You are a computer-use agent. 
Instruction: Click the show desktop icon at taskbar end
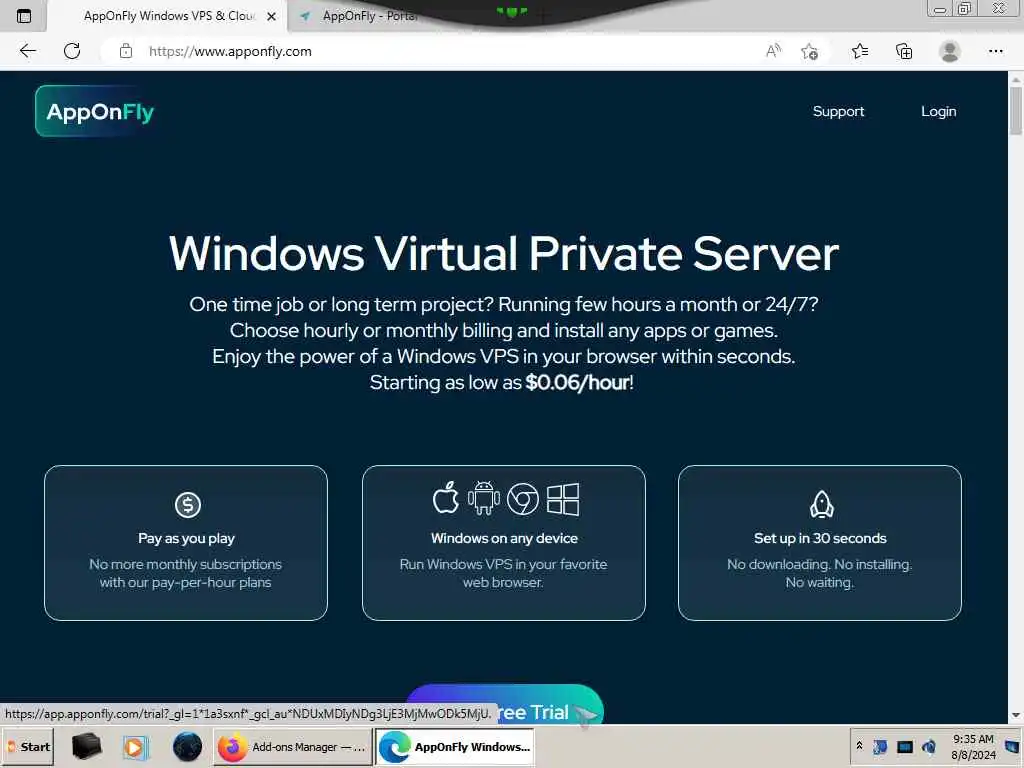[1012, 747]
